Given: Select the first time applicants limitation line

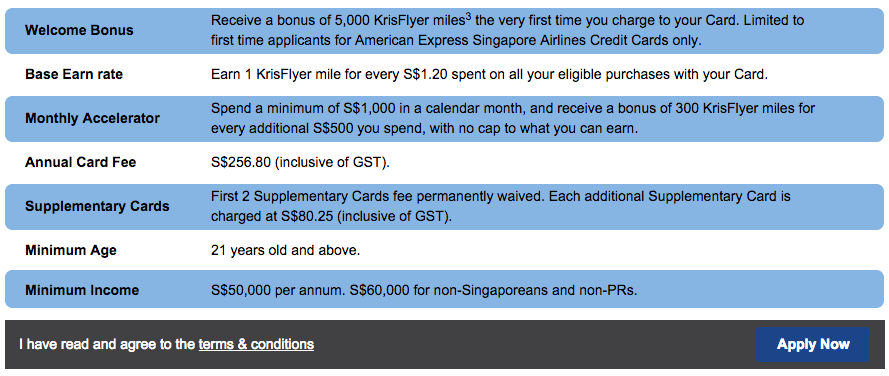Looking at the screenshot, I should pos(456,41).
